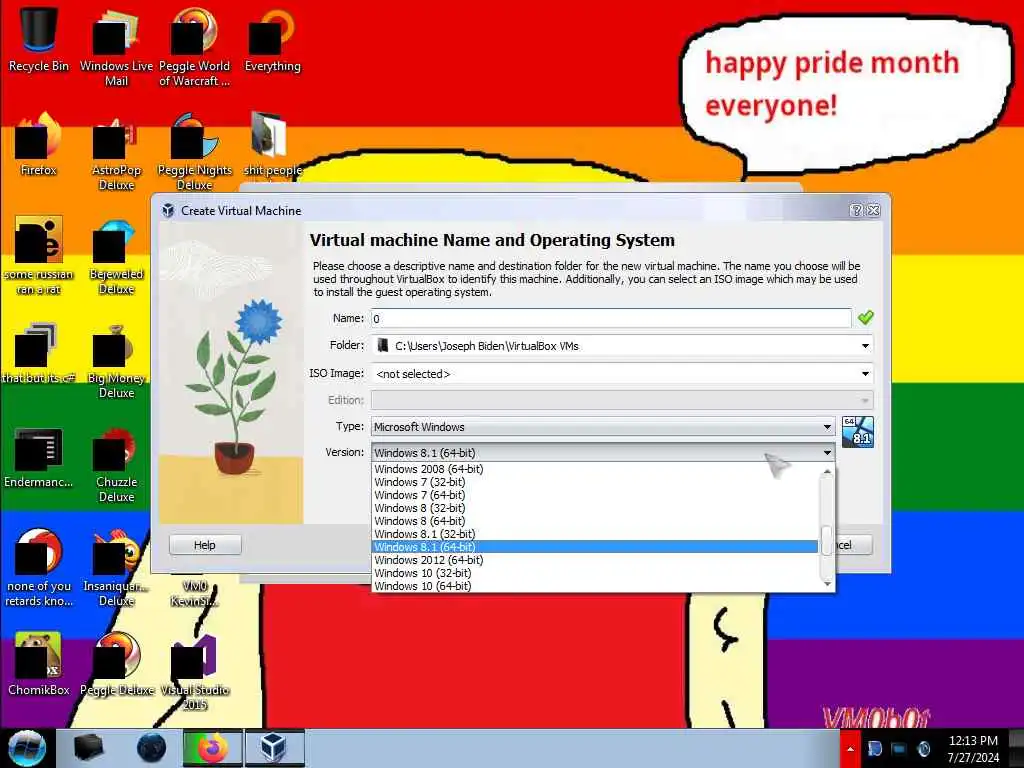
Task: Open the Recycle Bin desktop icon
Action: click(x=39, y=39)
